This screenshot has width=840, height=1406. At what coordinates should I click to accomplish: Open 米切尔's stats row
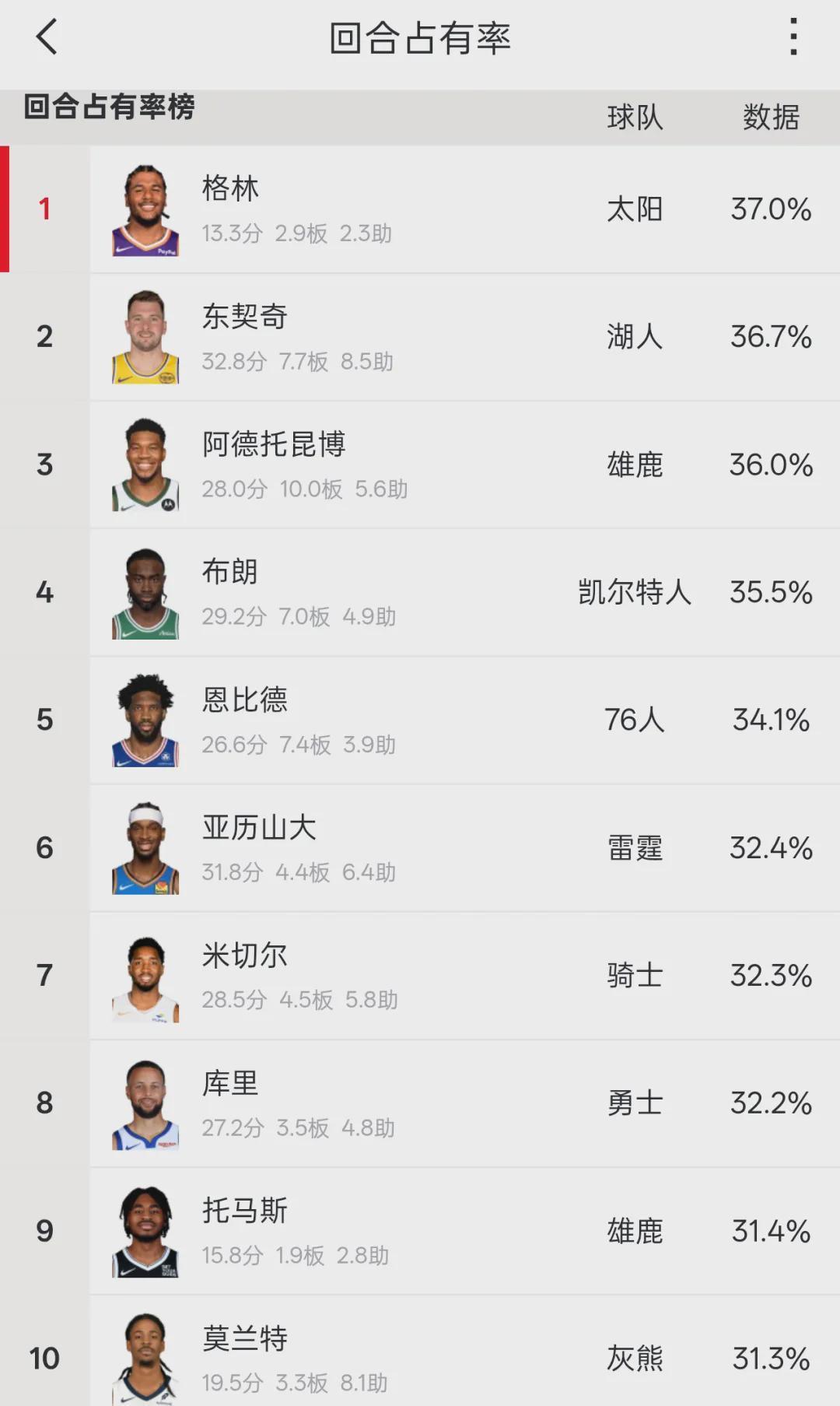point(420,976)
